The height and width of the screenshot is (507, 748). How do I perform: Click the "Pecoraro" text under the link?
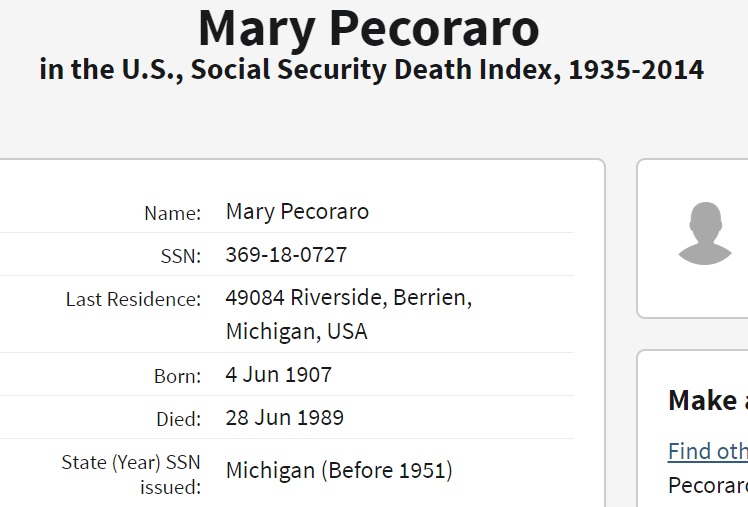click(707, 487)
